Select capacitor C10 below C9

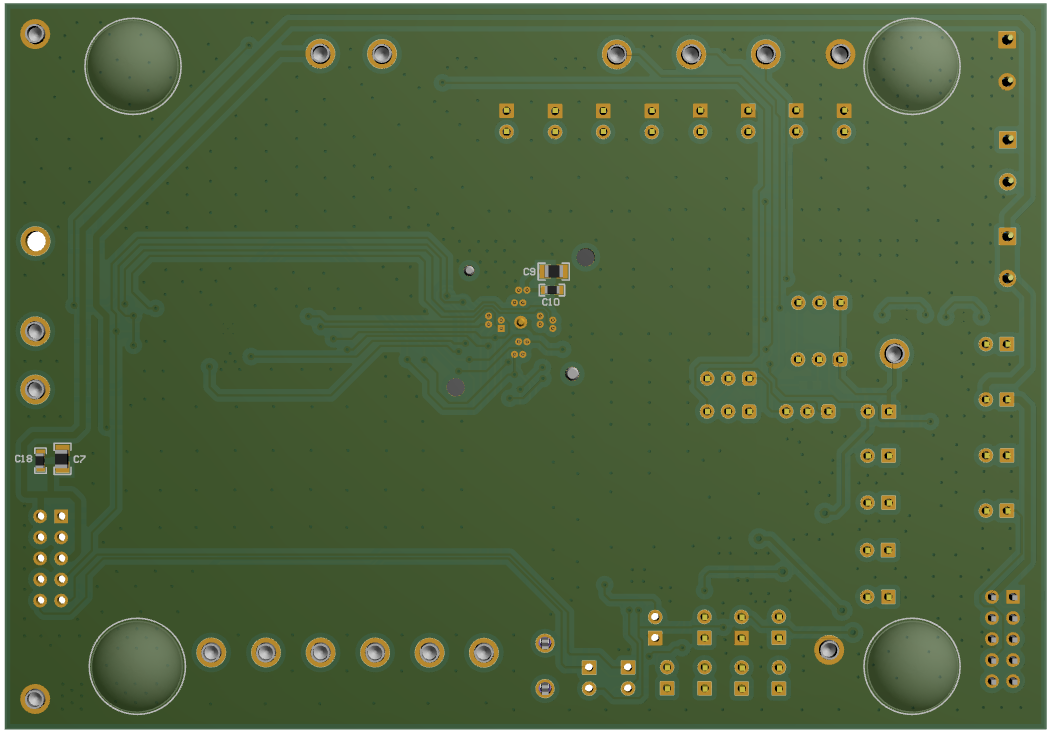(552, 290)
